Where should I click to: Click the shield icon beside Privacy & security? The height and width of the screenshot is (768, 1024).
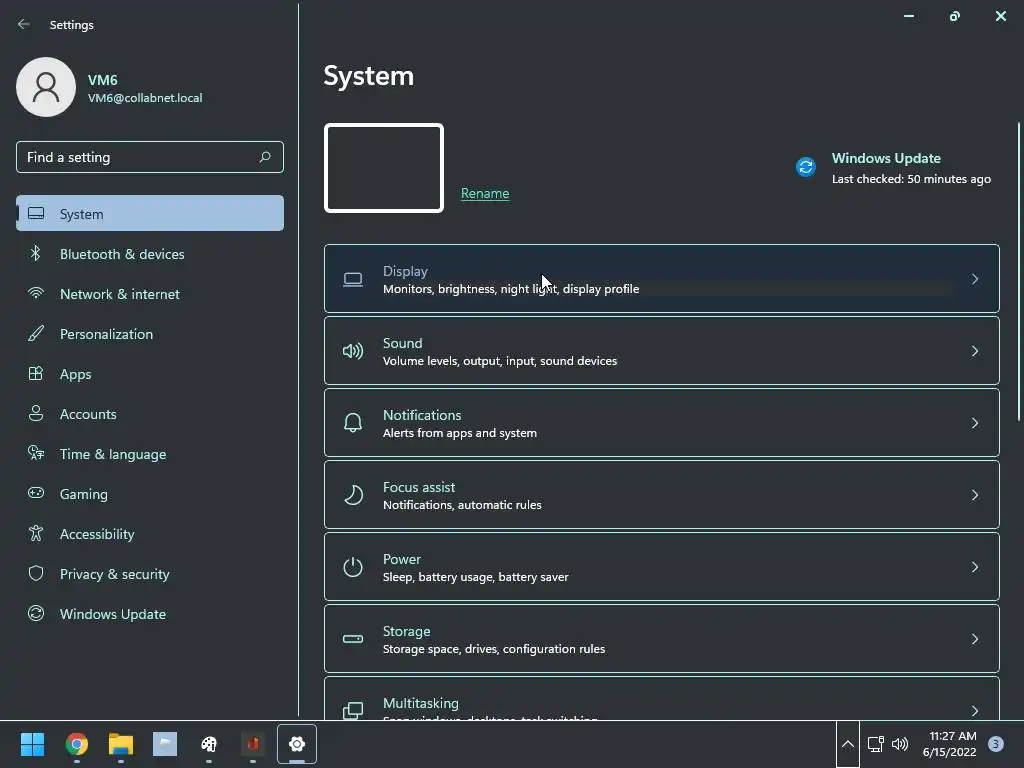(x=36, y=573)
